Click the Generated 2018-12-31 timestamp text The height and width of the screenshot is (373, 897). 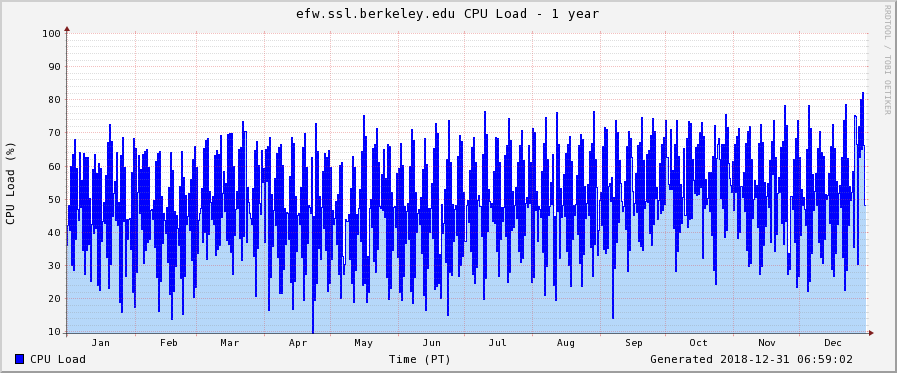click(x=751, y=359)
